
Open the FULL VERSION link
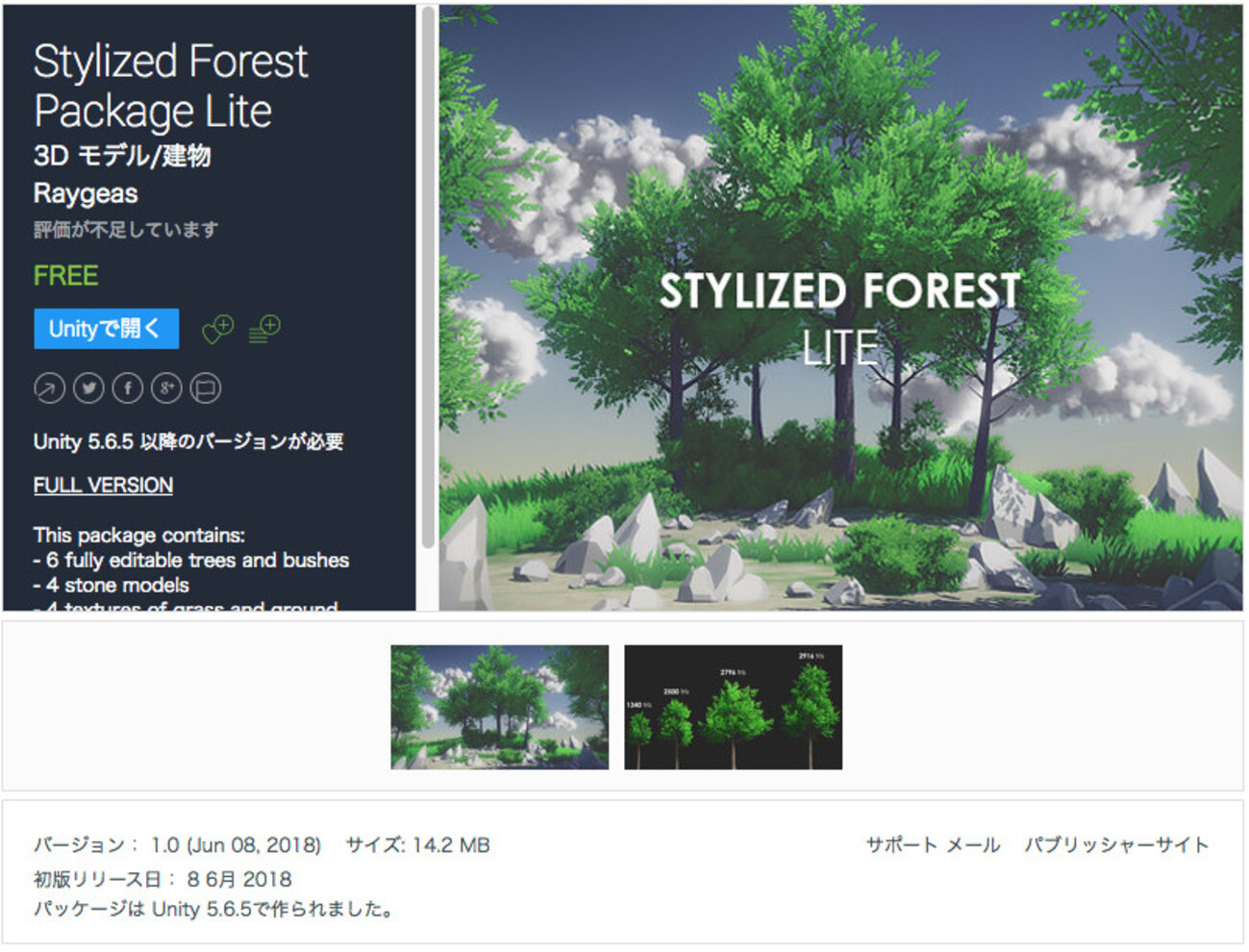(x=103, y=486)
